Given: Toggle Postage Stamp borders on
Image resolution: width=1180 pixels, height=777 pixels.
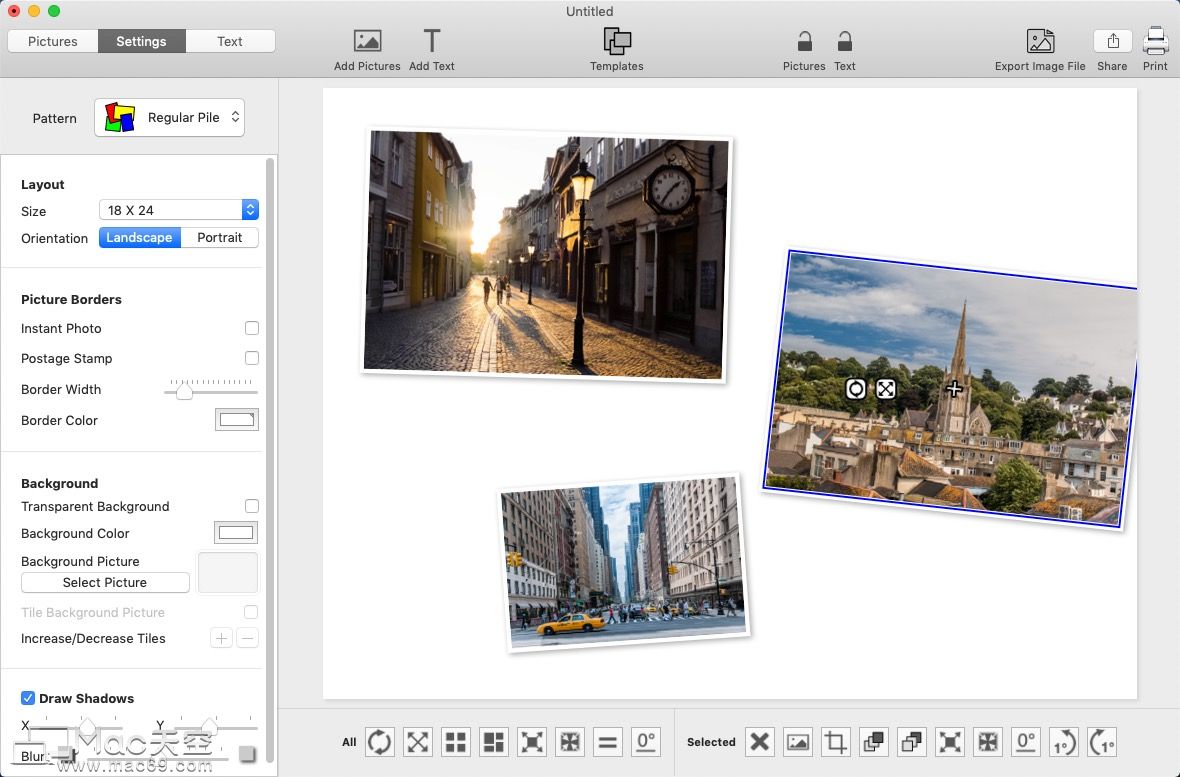Looking at the screenshot, I should [x=252, y=358].
